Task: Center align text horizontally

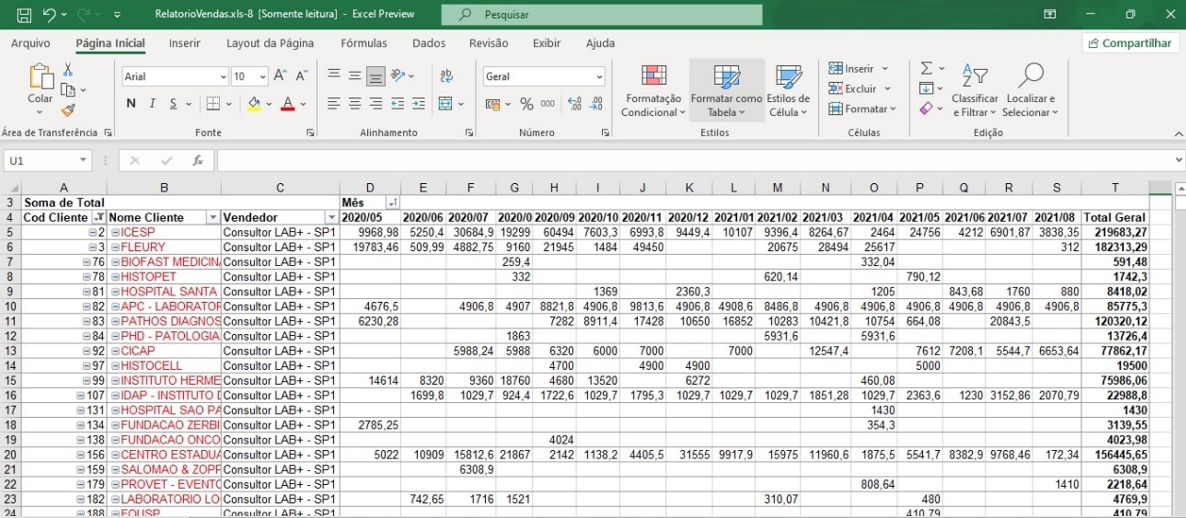Action: coord(354,104)
